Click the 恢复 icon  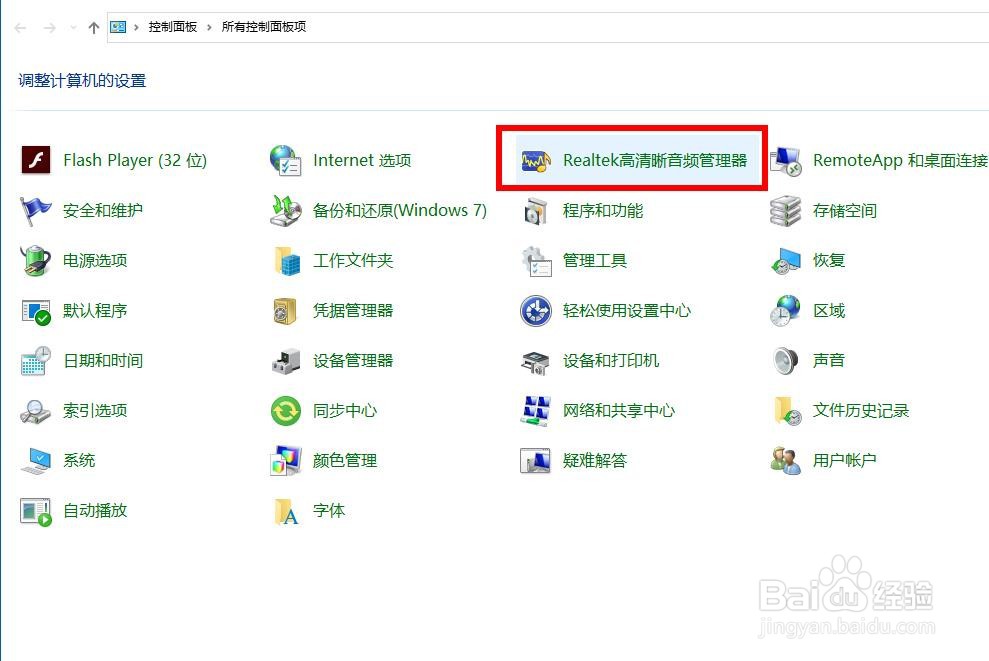785,260
